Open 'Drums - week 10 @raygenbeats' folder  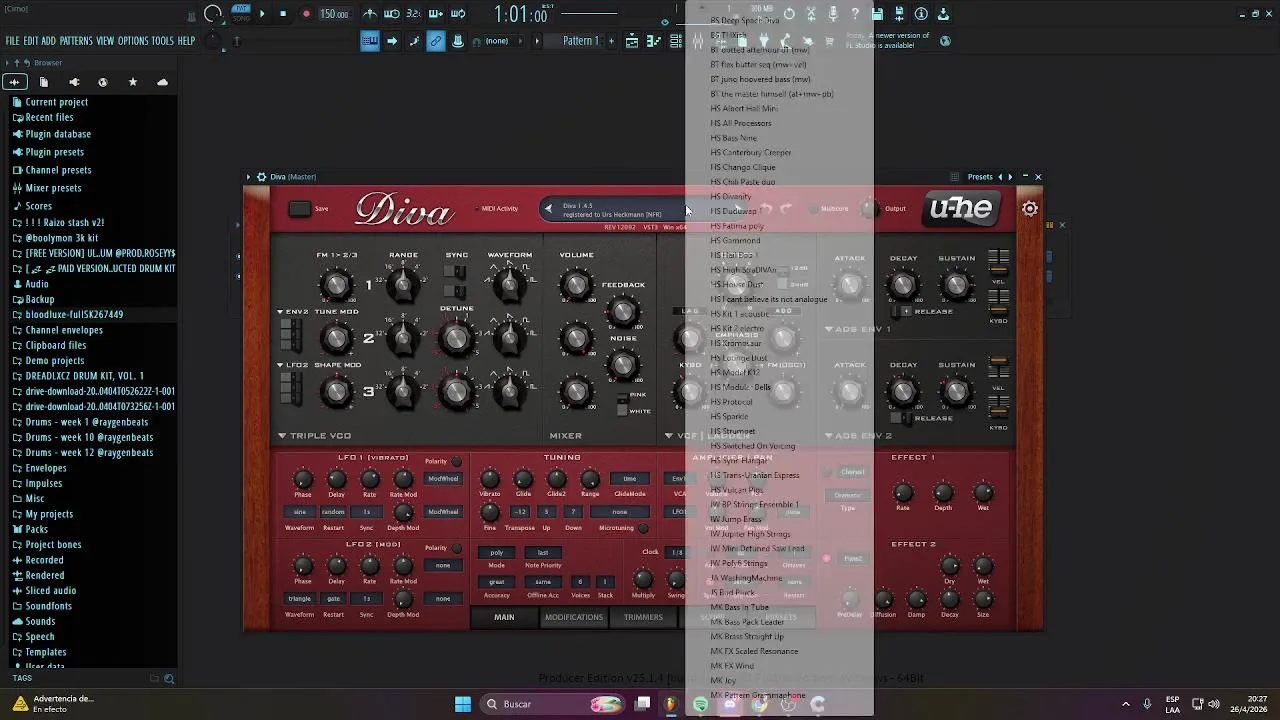(89, 437)
